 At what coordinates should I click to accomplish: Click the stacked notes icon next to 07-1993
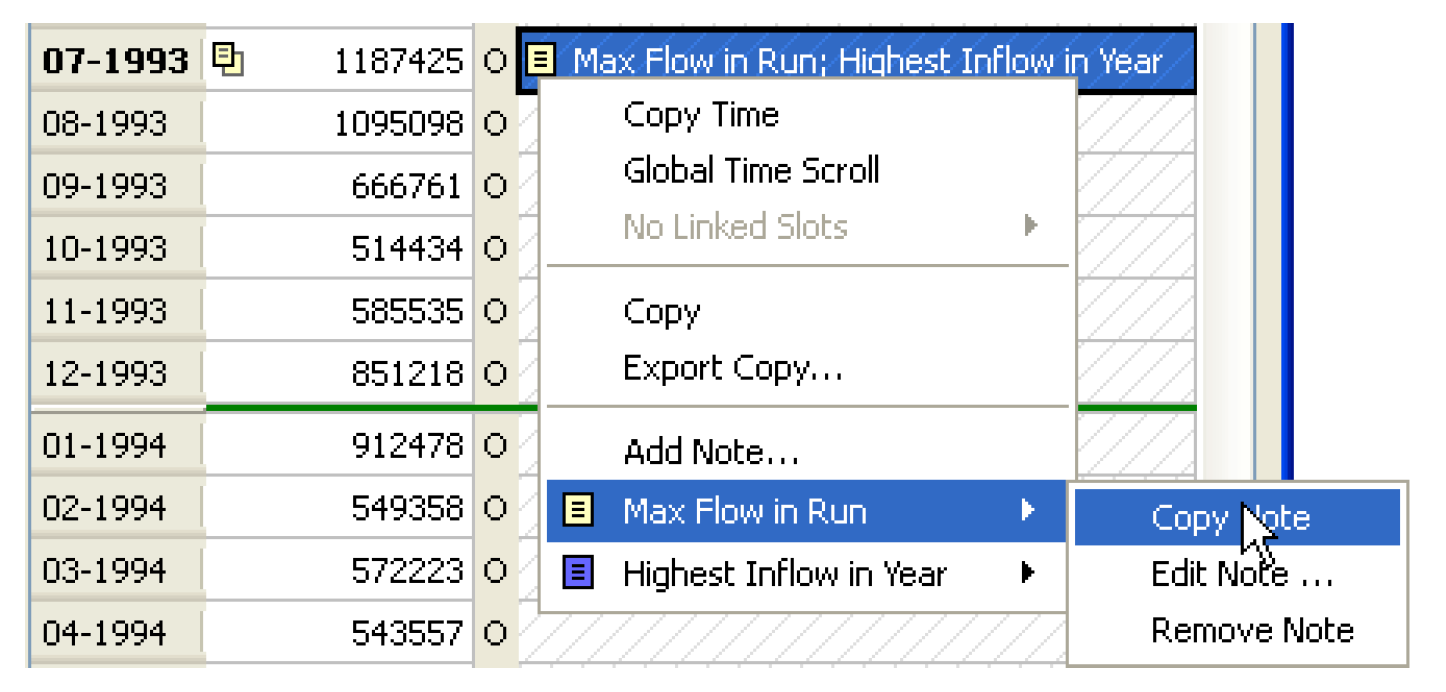tap(228, 60)
